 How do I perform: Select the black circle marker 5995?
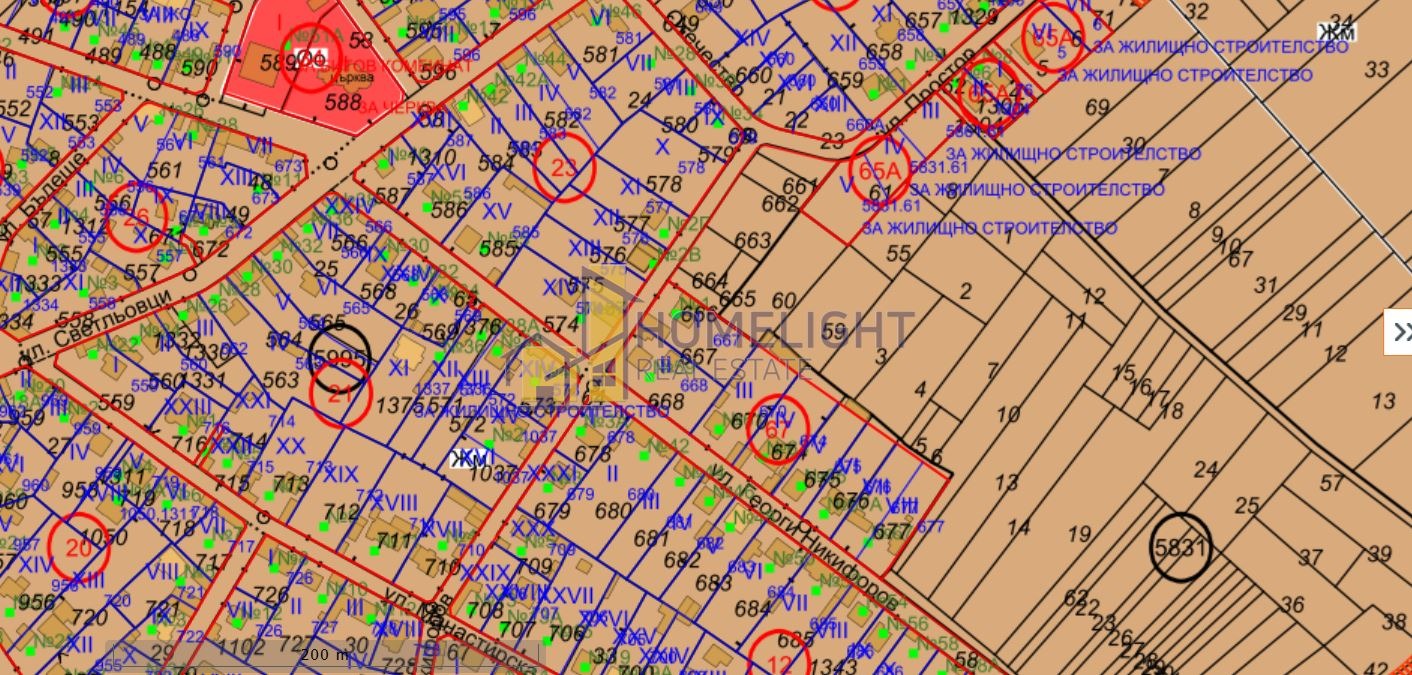coord(340,356)
